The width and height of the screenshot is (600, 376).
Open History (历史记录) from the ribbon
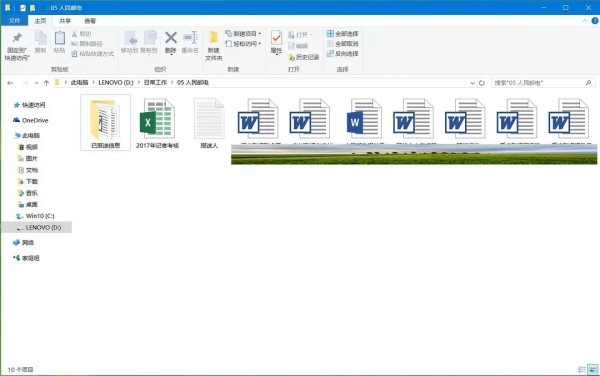point(304,57)
